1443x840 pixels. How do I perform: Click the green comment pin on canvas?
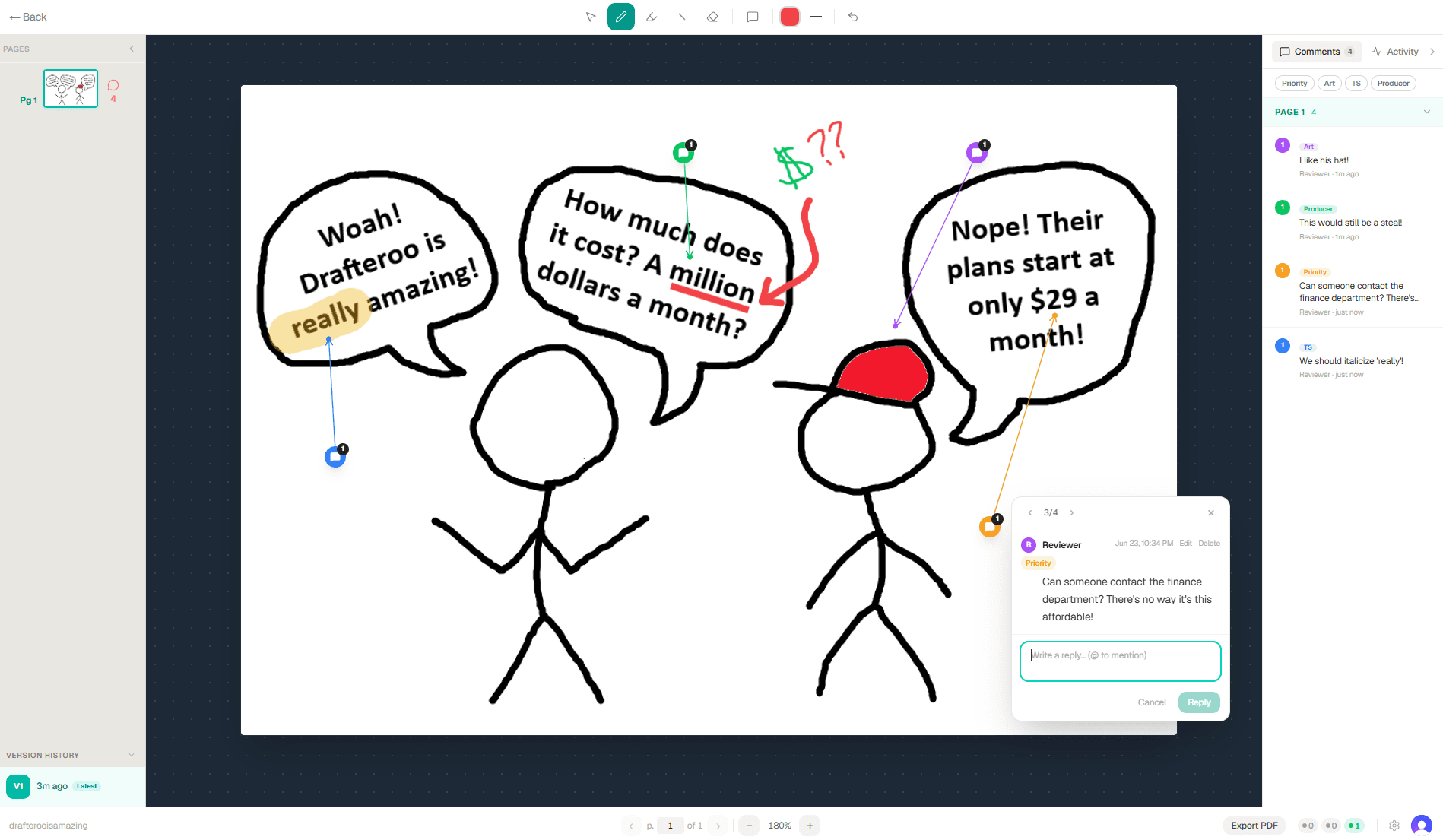pyautogui.click(x=683, y=154)
